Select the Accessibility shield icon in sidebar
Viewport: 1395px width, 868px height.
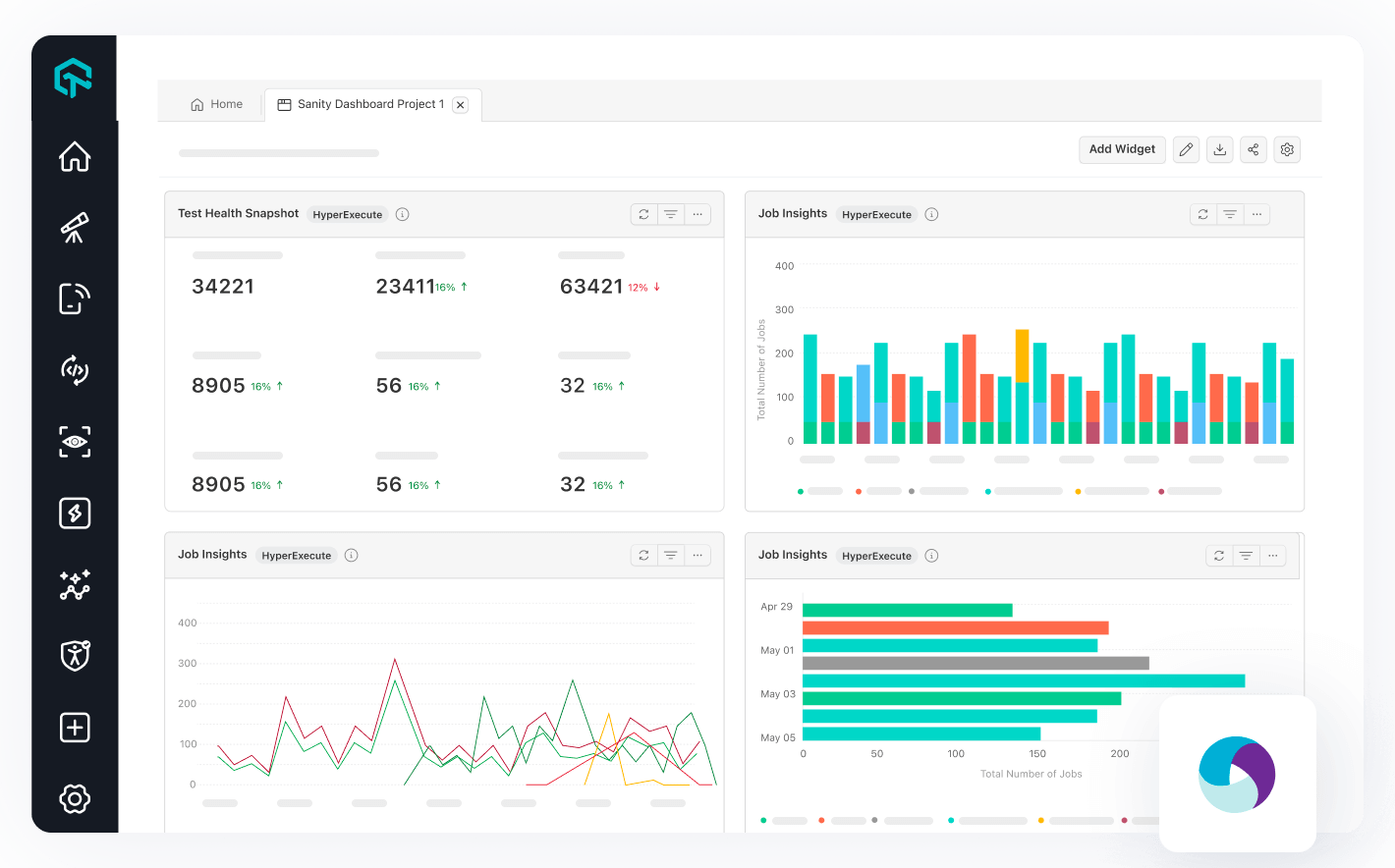(74, 656)
